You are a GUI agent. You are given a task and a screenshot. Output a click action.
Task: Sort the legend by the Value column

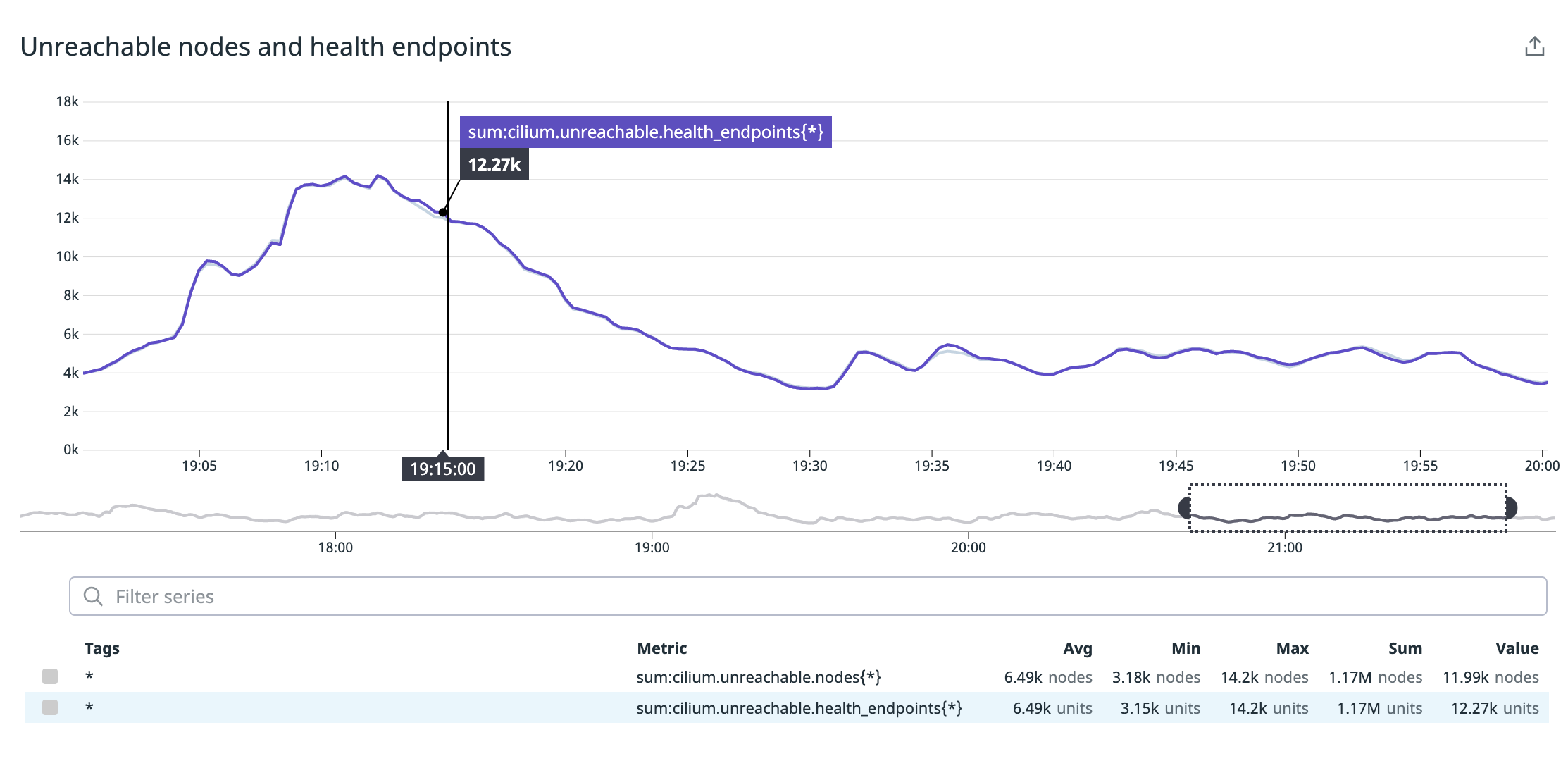[1517, 648]
